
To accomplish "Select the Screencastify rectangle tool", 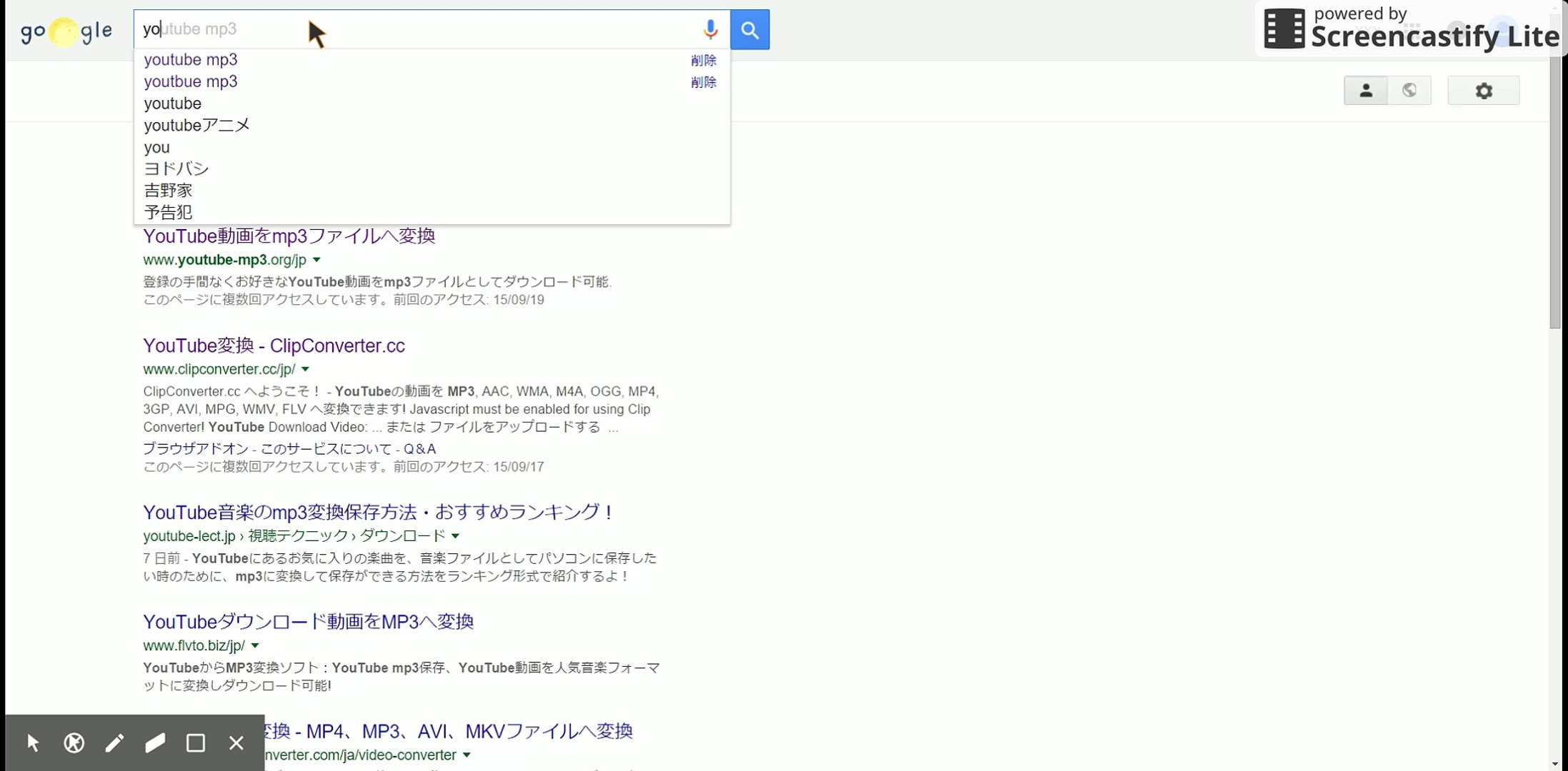I will pyautogui.click(x=196, y=743).
